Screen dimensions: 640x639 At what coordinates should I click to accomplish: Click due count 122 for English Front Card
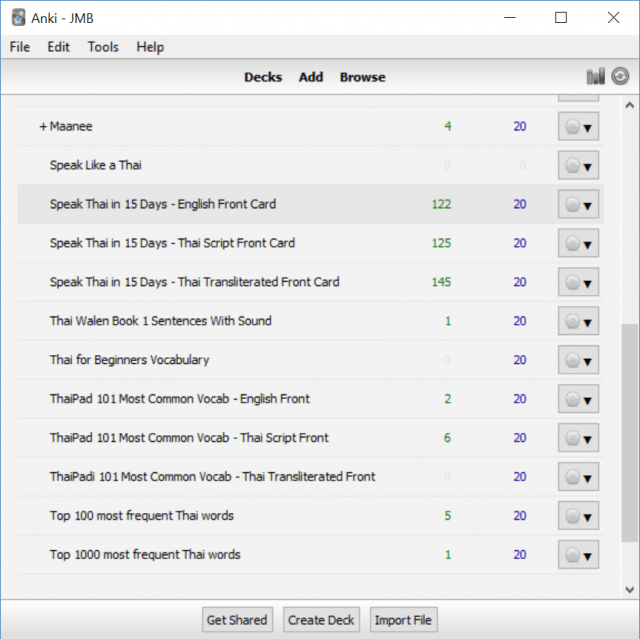click(441, 204)
